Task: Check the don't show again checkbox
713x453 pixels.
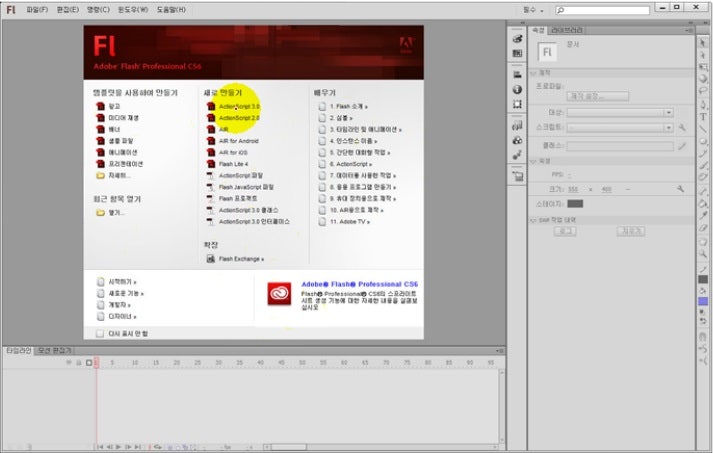Action: point(100,333)
